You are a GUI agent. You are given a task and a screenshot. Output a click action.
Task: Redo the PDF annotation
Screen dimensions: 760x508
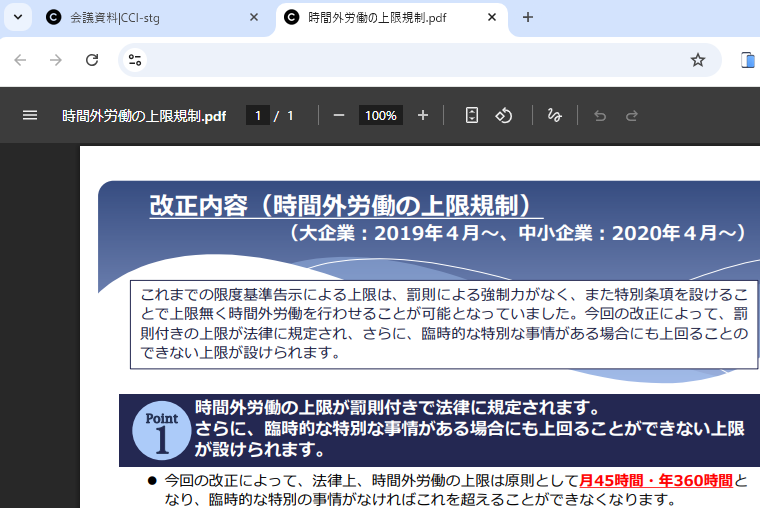(x=632, y=115)
